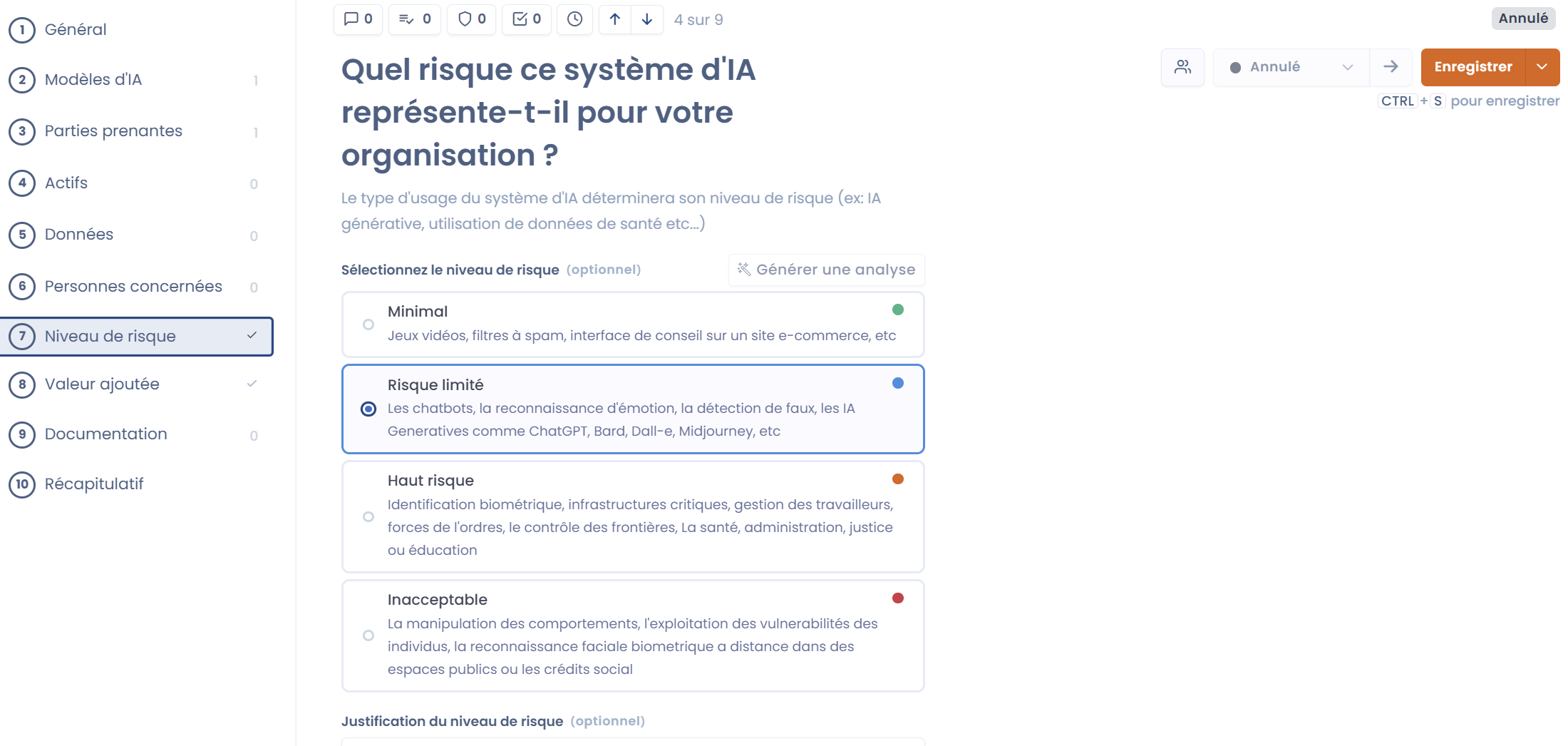Select the Haut risque radio option
The image size is (1568, 746).
(368, 516)
